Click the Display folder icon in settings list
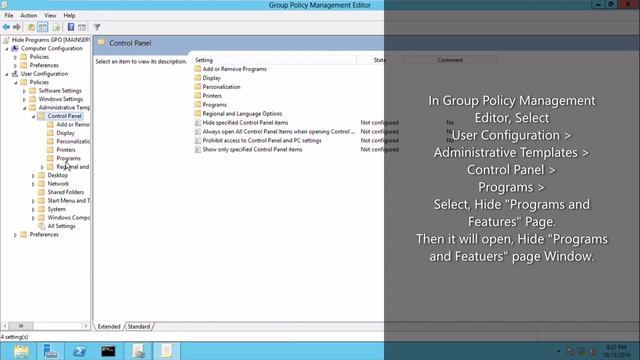Screen dimensions: 640x360 pyautogui.click(x=198, y=78)
